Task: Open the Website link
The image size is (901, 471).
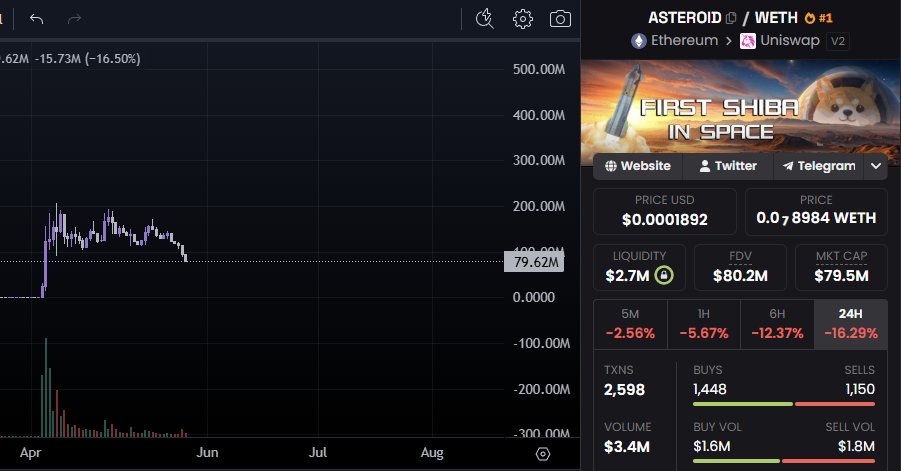Action: pos(638,166)
